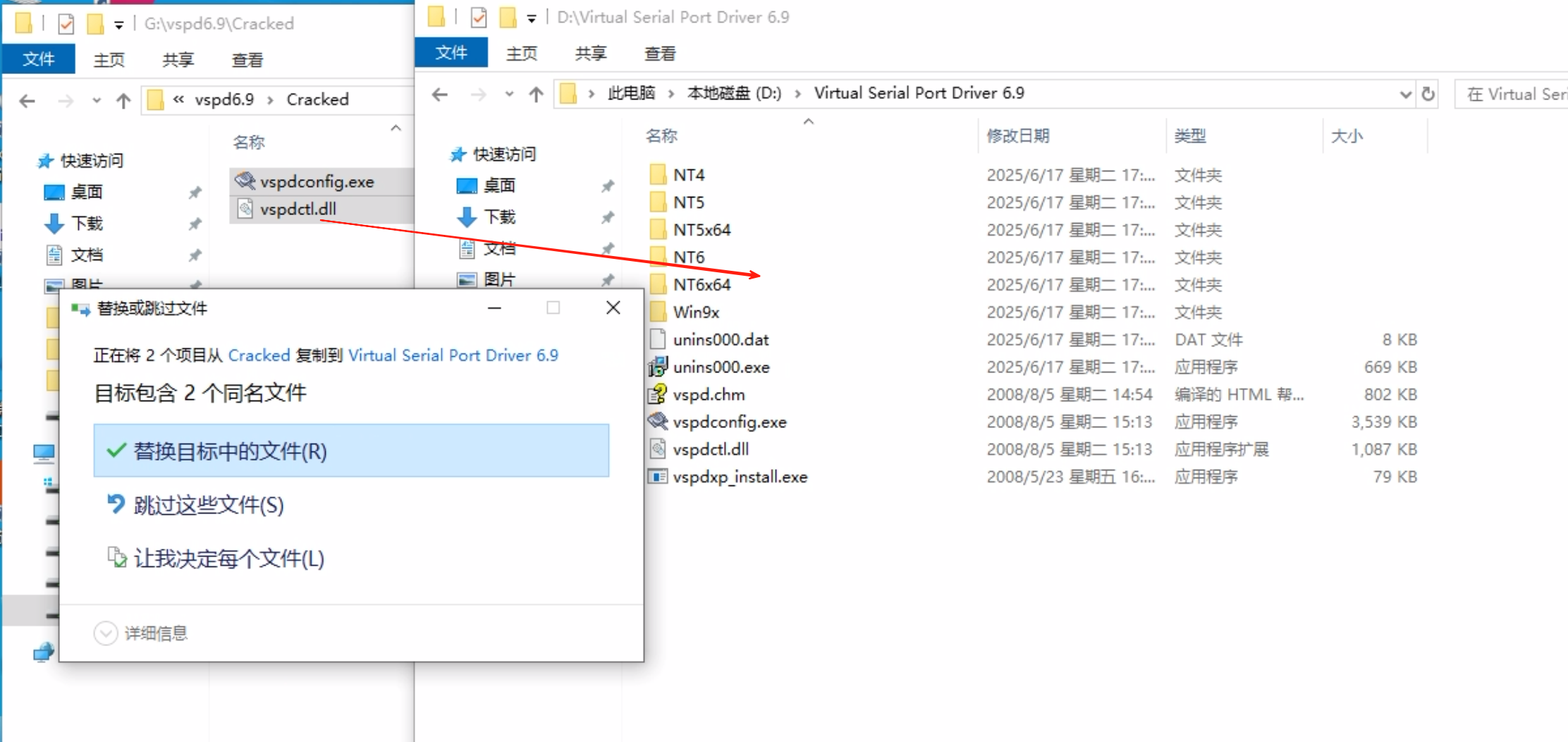The height and width of the screenshot is (742, 1568).
Task: Go back in right Explorer window
Action: click(x=440, y=94)
